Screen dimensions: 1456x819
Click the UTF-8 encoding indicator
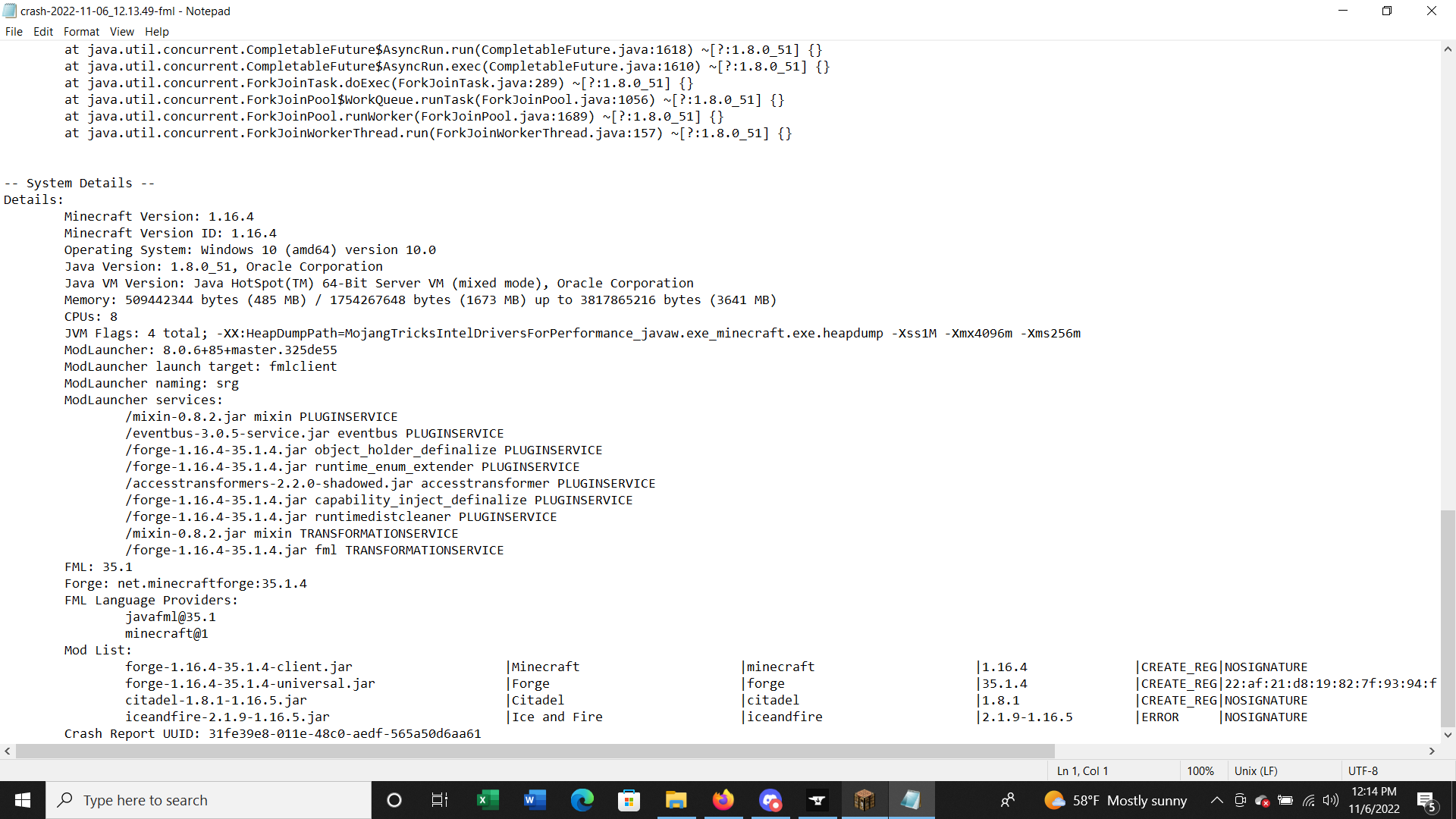point(1363,770)
